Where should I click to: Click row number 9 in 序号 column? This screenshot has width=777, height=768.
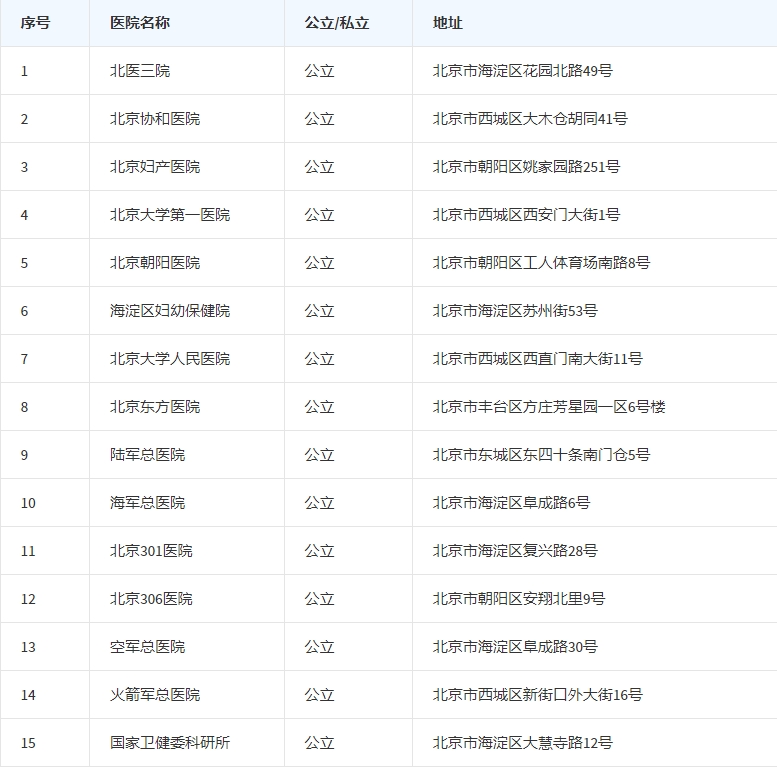coord(24,455)
